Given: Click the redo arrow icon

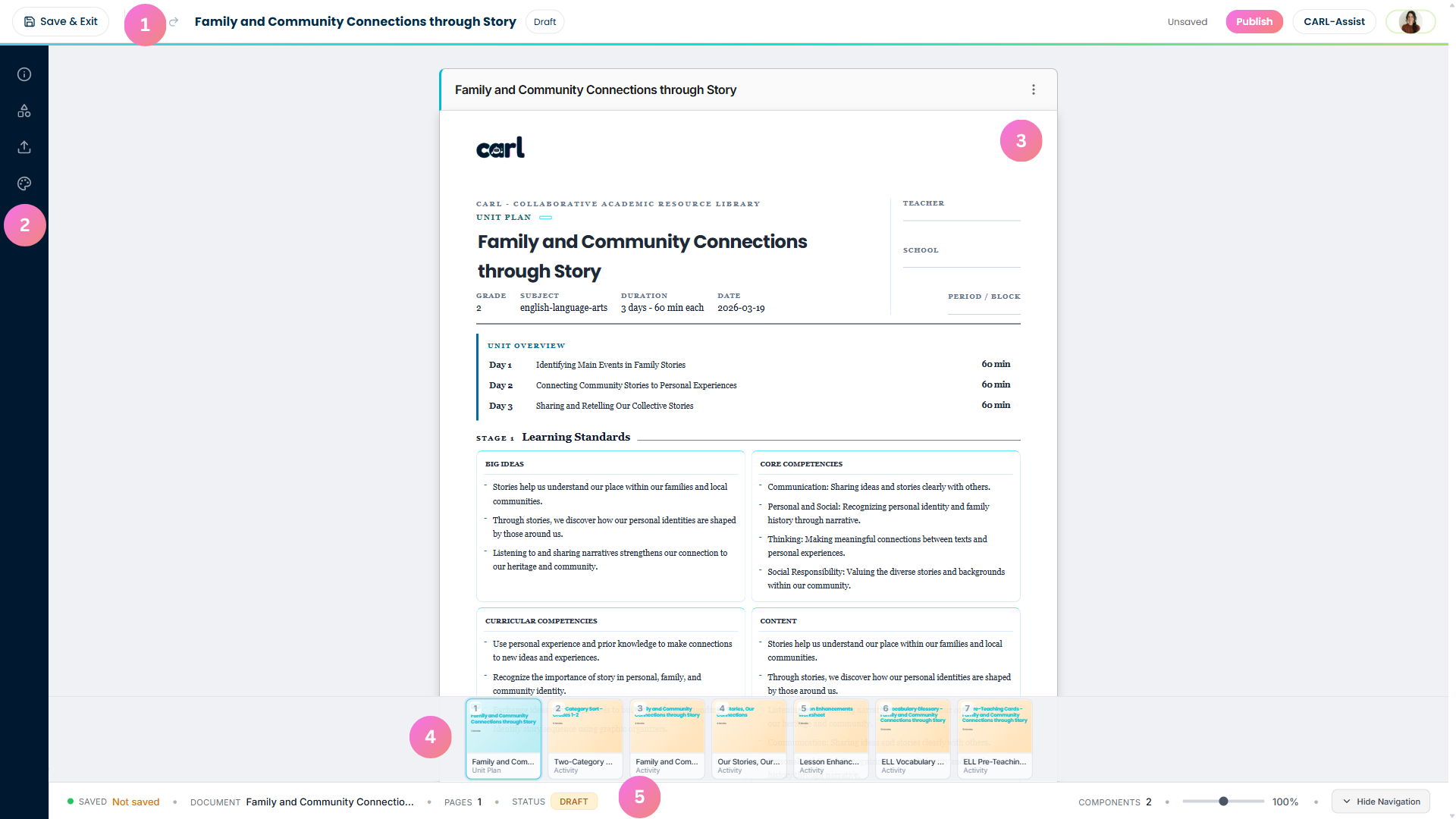Looking at the screenshot, I should click(174, 22).
